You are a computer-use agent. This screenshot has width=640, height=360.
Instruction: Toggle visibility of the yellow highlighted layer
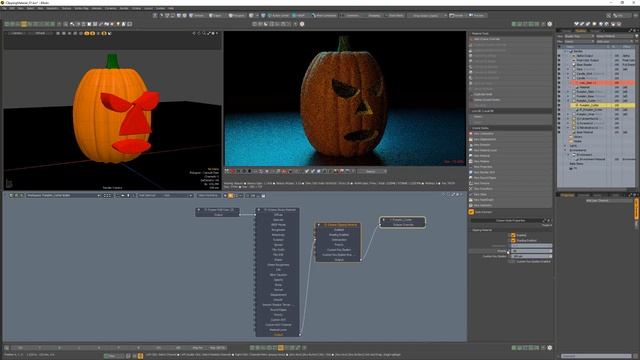(x=559, y=105)
